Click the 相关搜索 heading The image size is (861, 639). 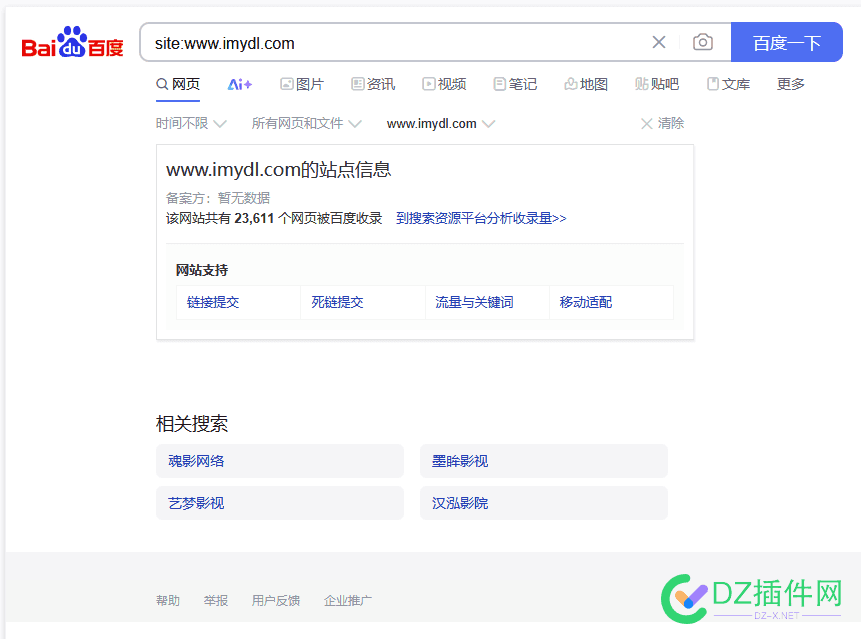192,424
